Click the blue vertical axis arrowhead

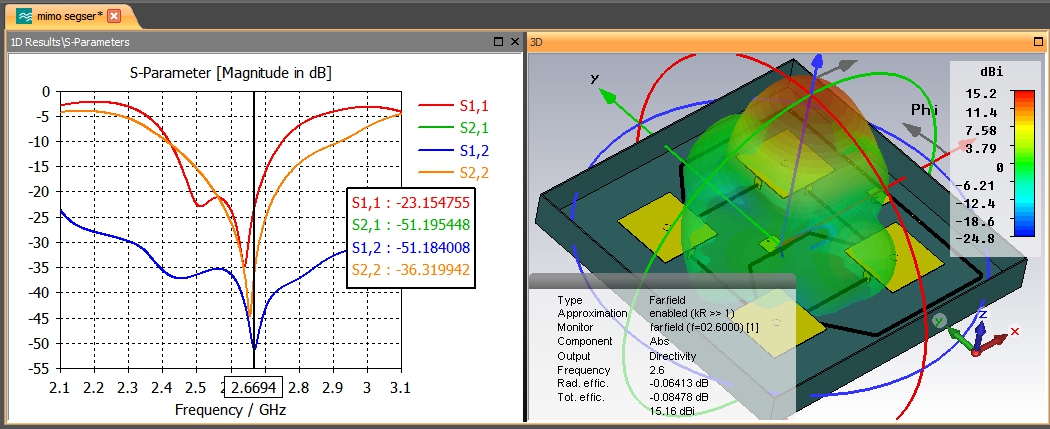click(x=819, y=60)
